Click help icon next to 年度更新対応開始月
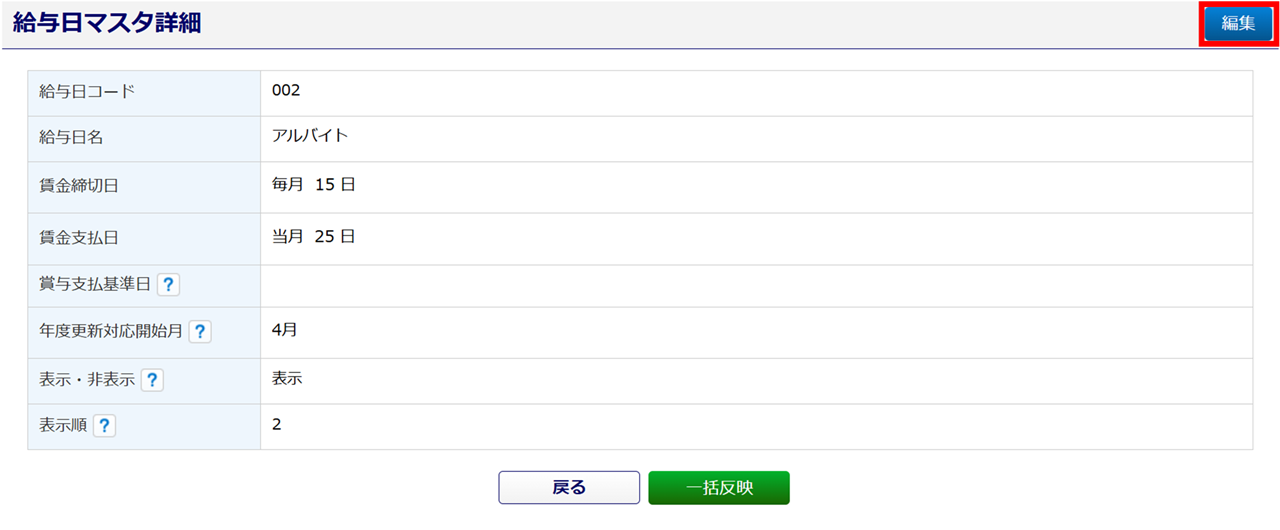 [200, 332]
